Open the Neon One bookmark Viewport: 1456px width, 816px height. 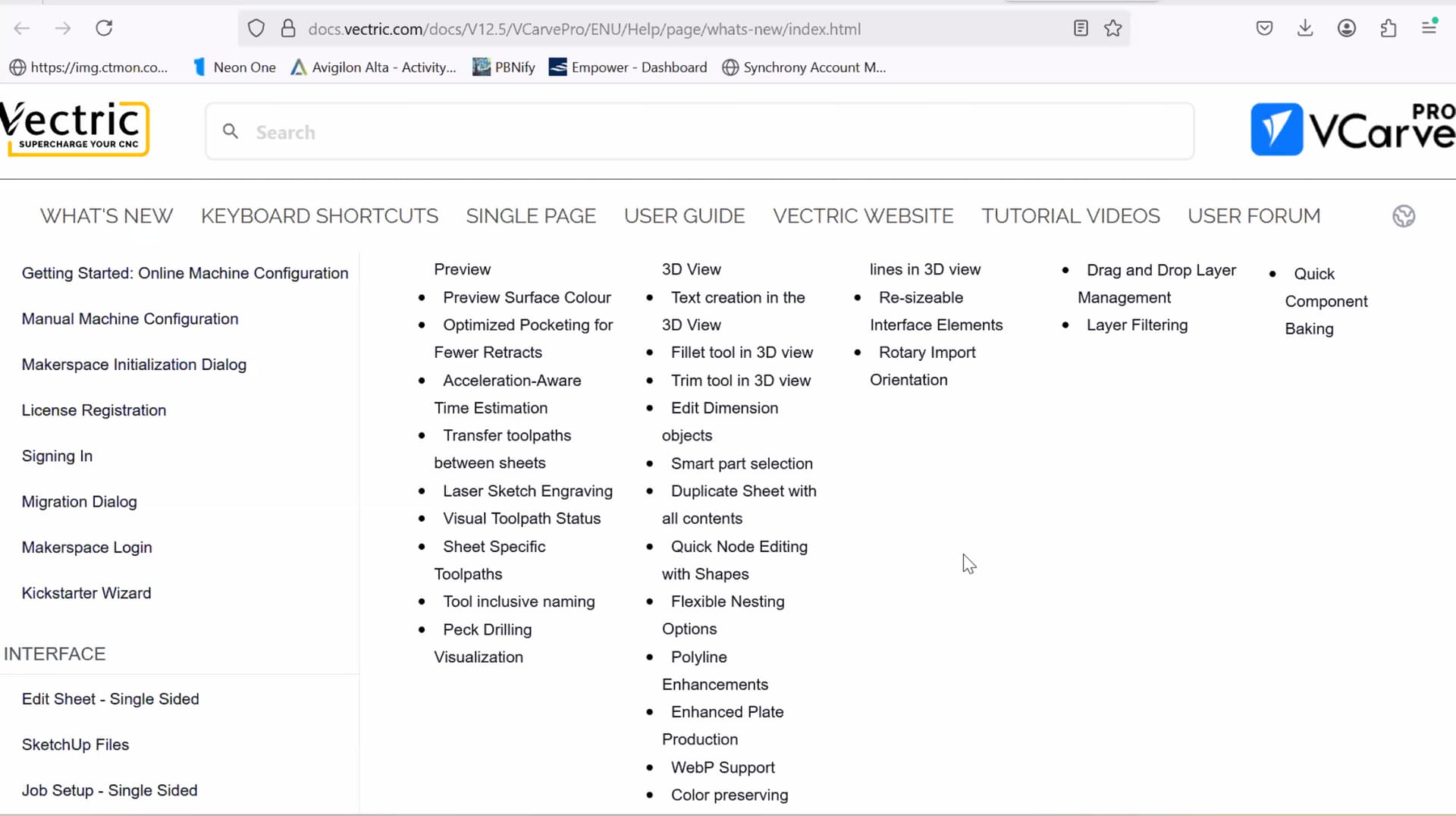[235, 67]
